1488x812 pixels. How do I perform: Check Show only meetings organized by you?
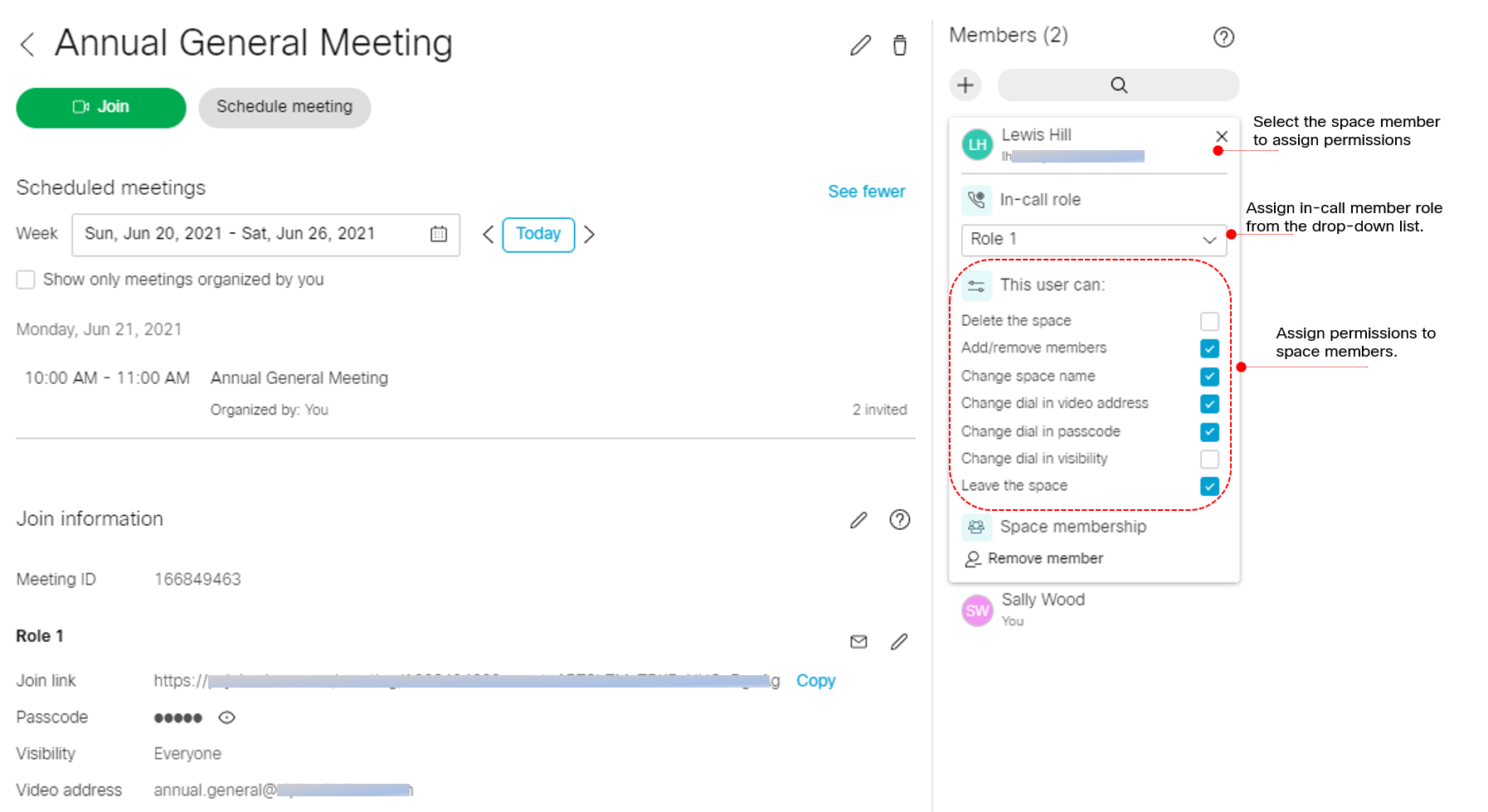[26, 280]
